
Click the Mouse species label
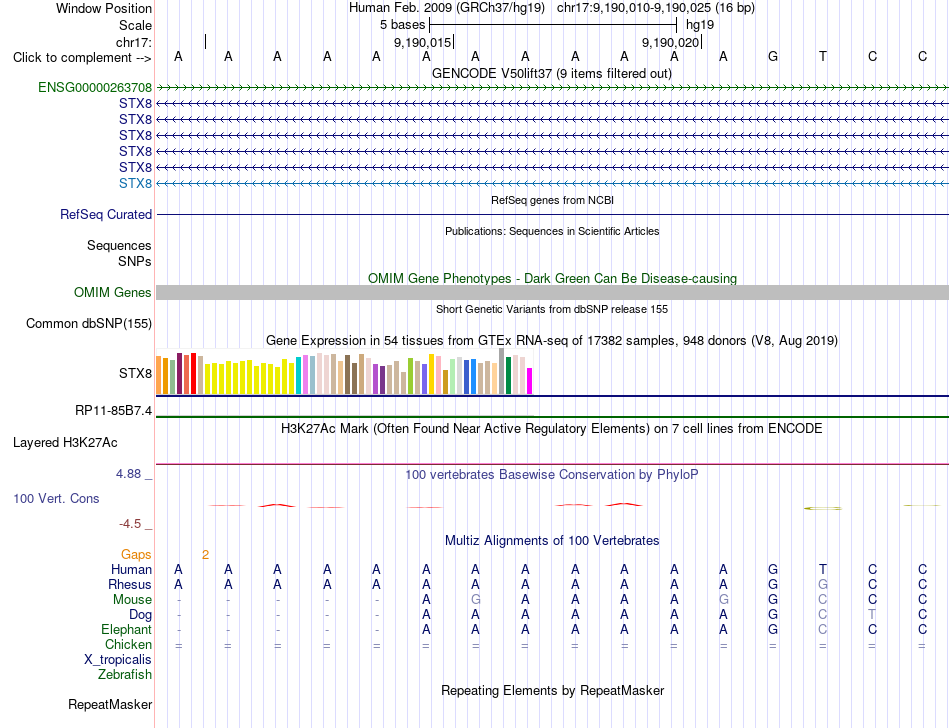pos(133,600)
